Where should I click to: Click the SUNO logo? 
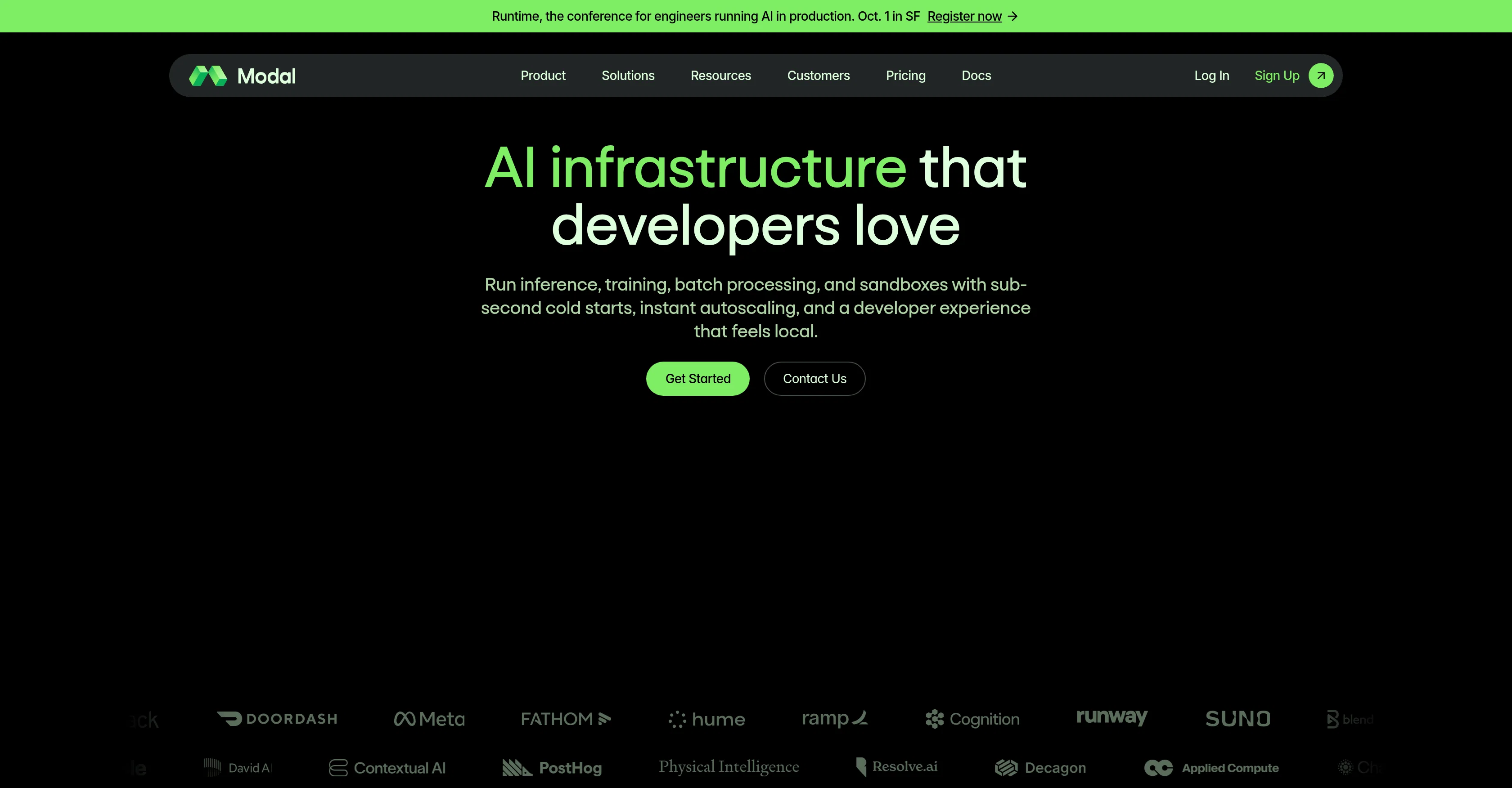coord(1238,719)
